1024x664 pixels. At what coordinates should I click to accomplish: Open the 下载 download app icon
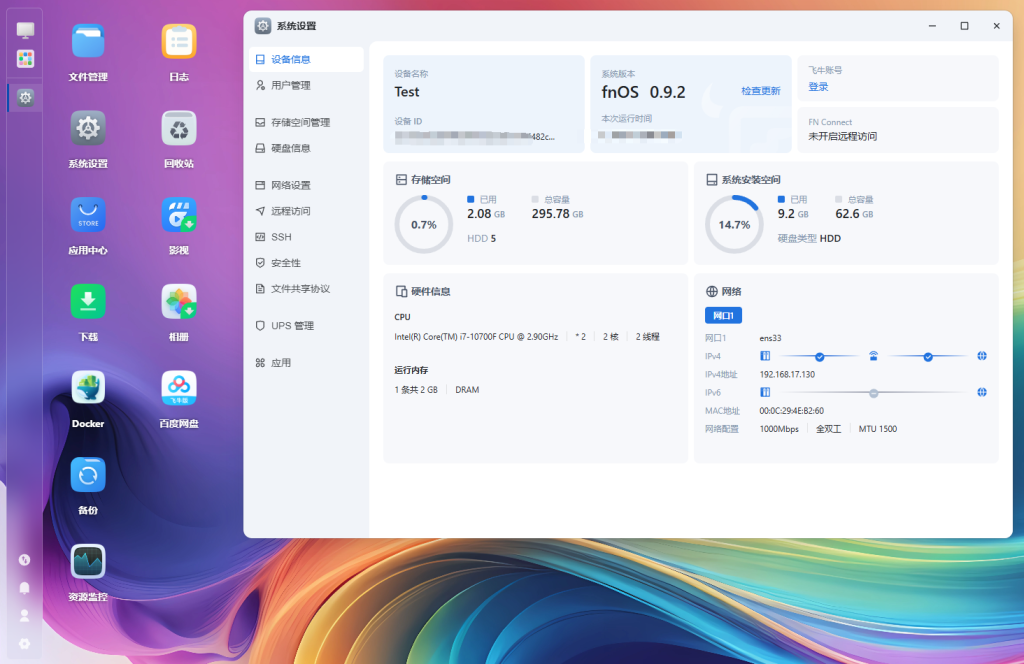(88, 301)
